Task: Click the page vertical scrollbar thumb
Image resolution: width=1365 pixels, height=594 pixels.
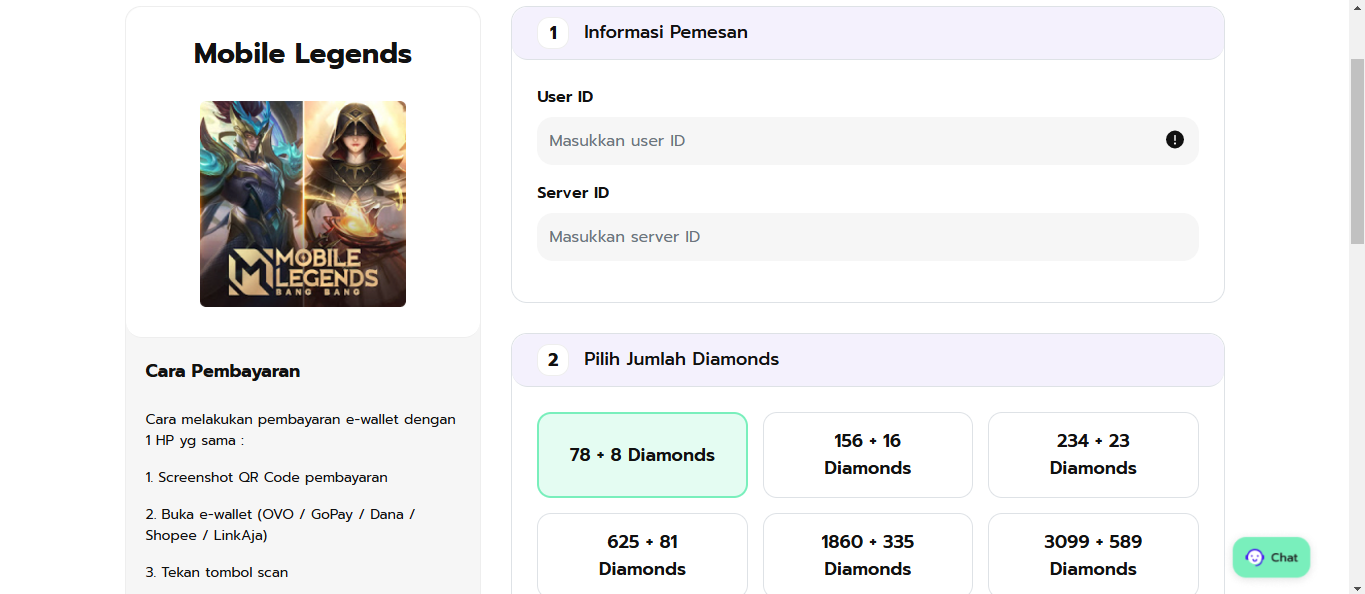Action: pyautogui.click(x=1357, y=150)
